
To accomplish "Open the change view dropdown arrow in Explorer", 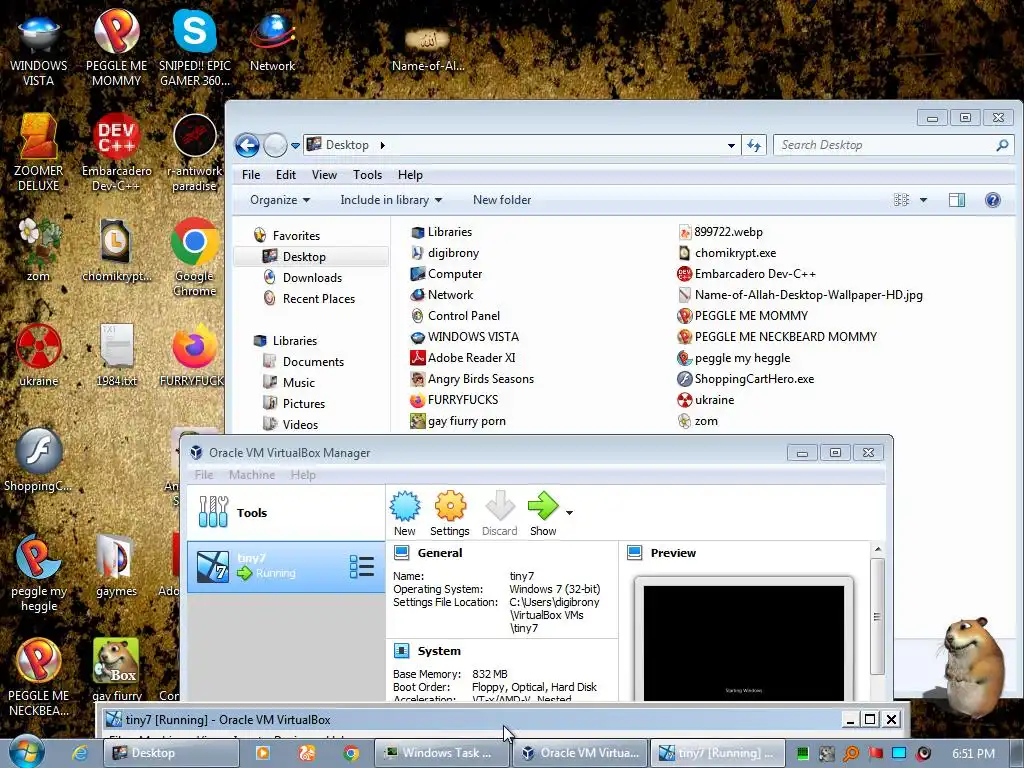I will [923, 200].
